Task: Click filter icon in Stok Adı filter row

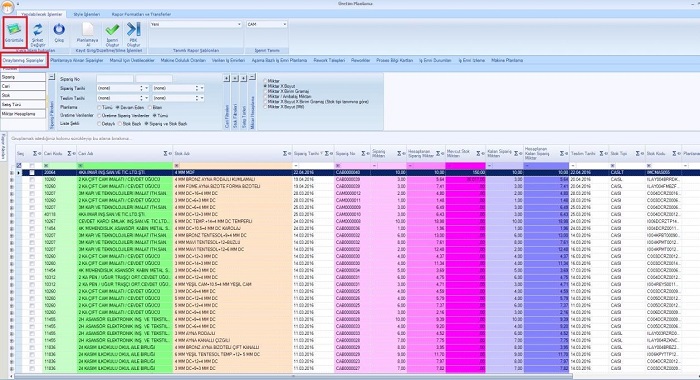Action: (x=177, y=166)
